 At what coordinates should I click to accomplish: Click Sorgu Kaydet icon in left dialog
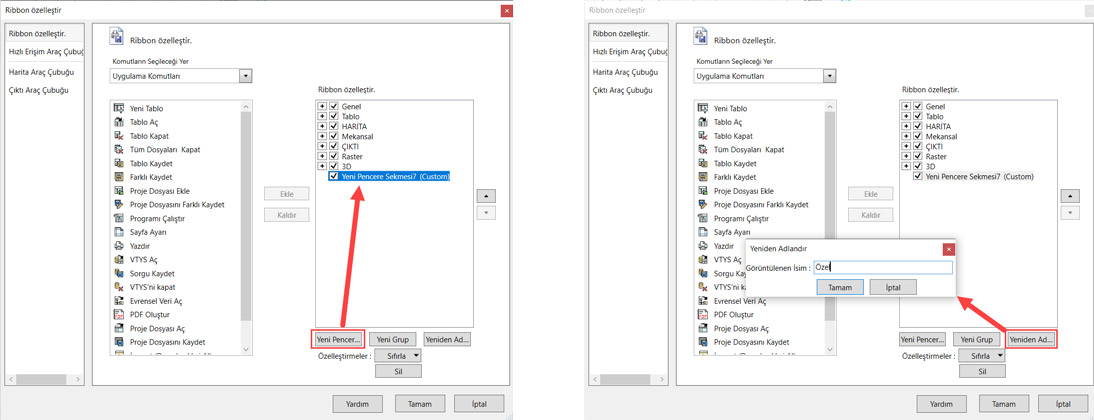pyautogui.click(x=119, y=273)
